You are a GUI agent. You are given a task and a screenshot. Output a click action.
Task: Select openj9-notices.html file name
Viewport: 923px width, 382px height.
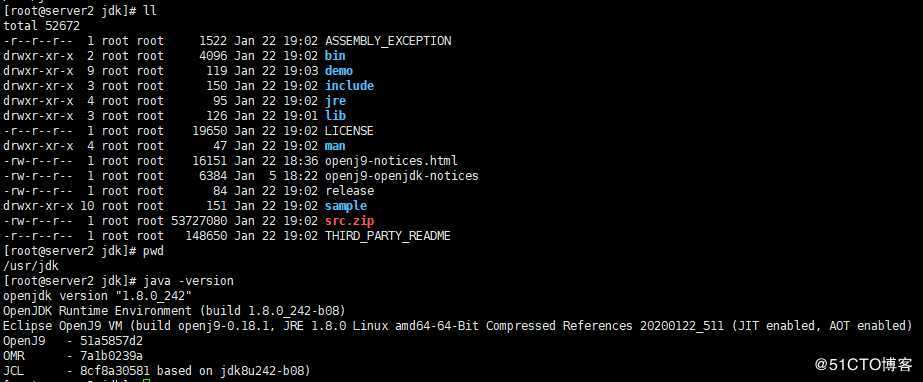(391, 161)
